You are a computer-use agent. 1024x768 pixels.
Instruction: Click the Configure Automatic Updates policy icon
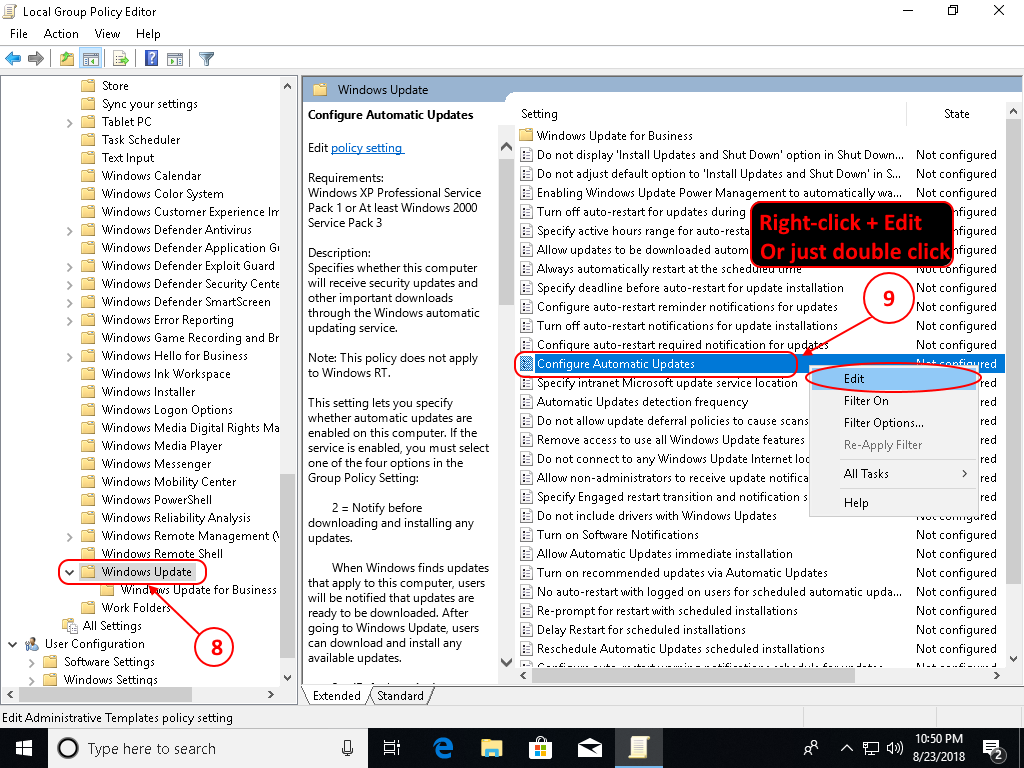click(526, 364)
